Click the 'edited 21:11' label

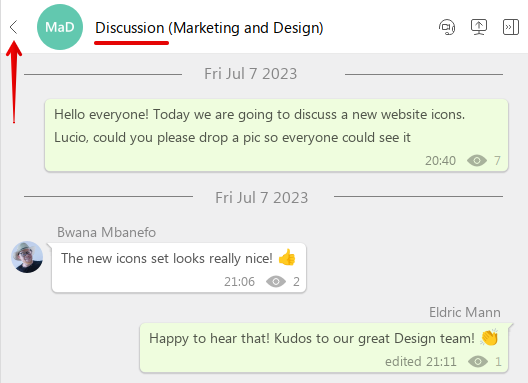tap(421, 361)
